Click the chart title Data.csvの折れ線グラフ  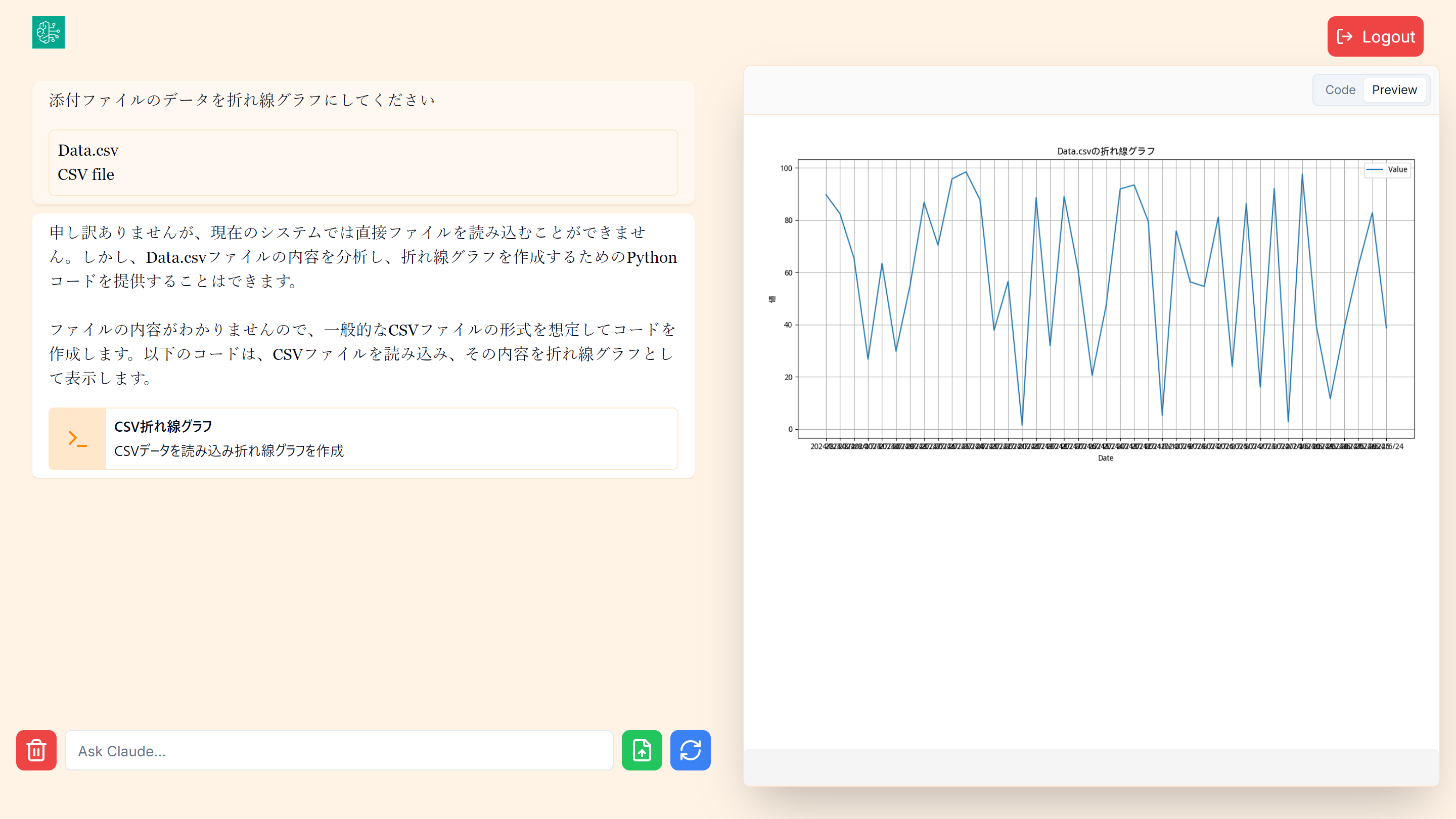tap(1106, 151)
